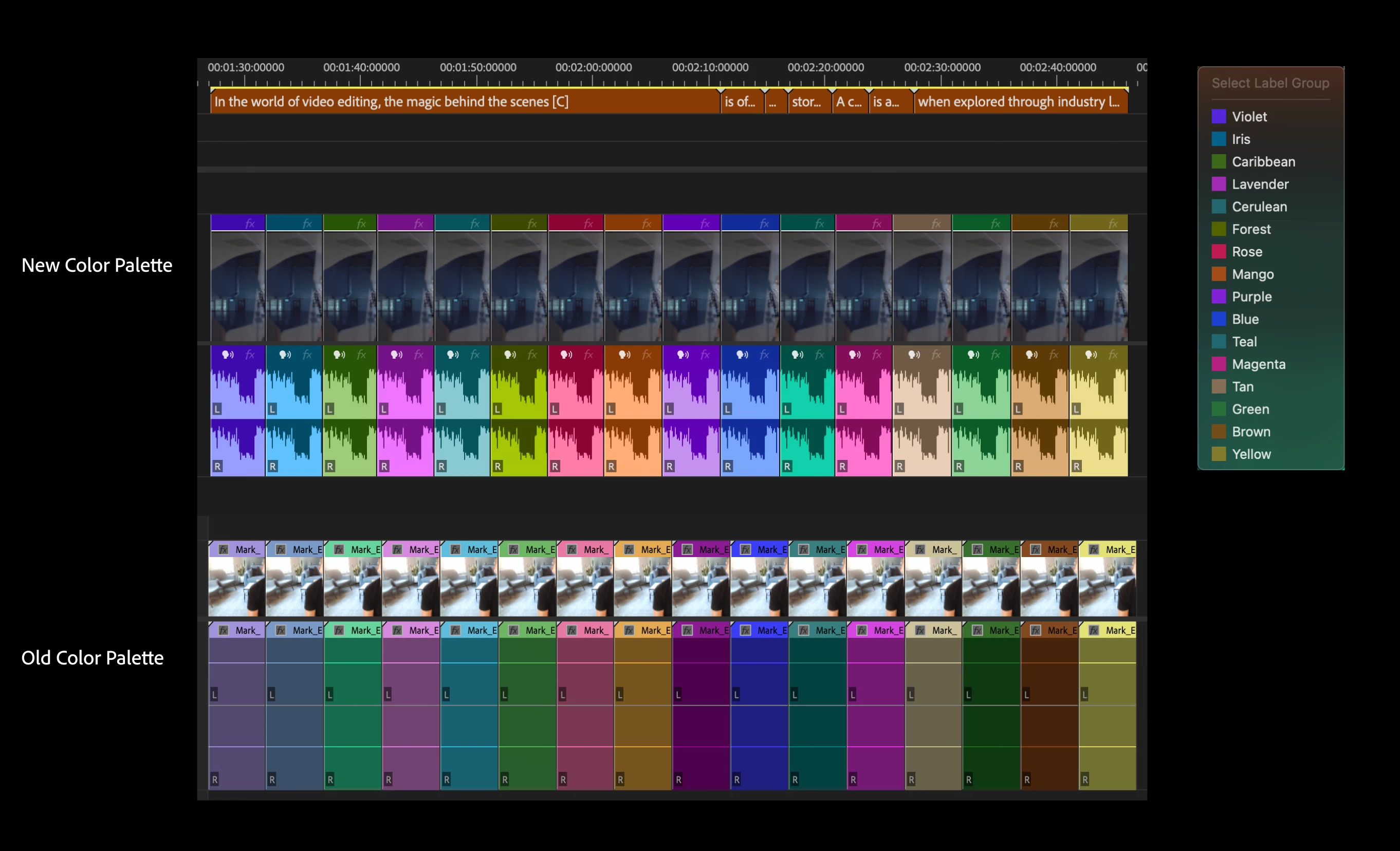1400x851 pixels.
Task: Select the Violet label color
Action: tap(1248, 117)
